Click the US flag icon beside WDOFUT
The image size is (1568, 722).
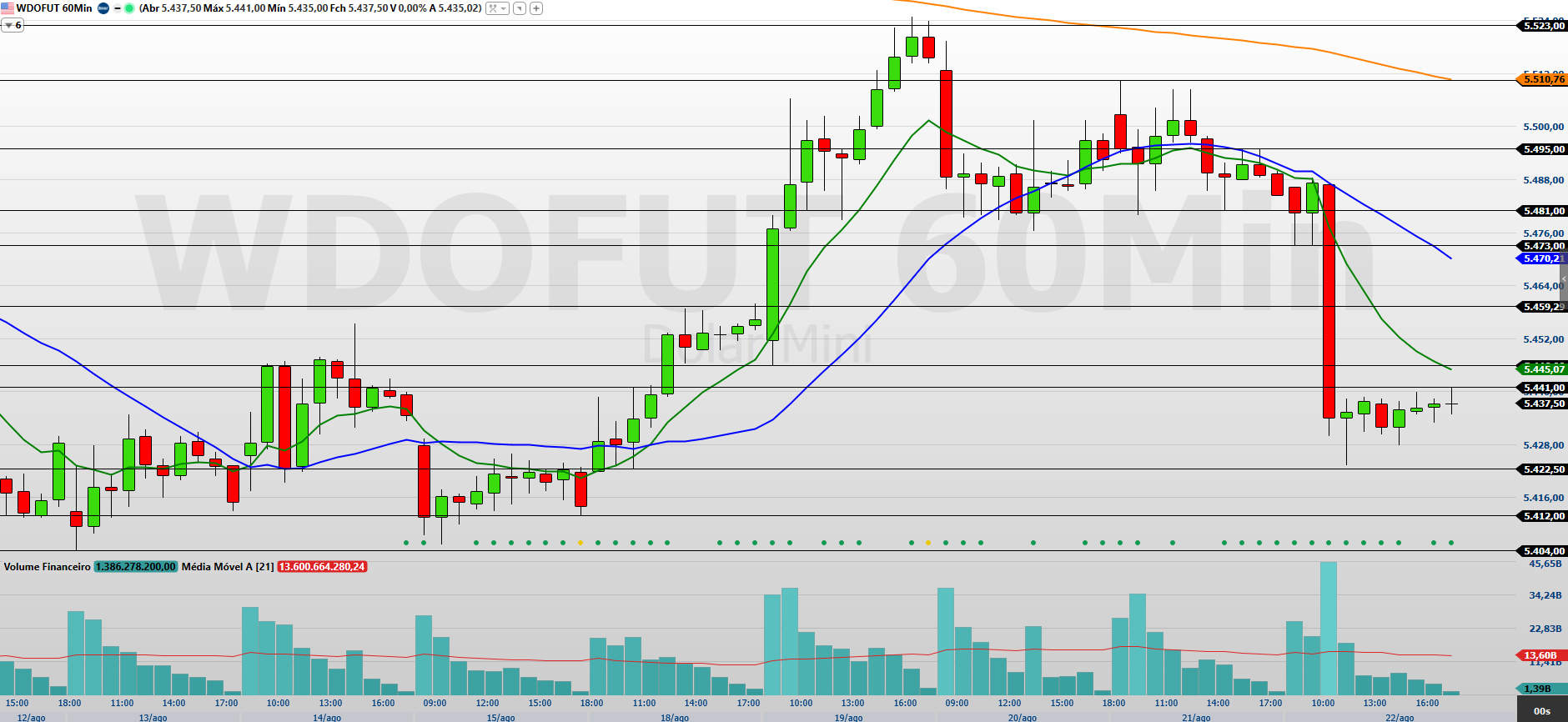[8, 8]
